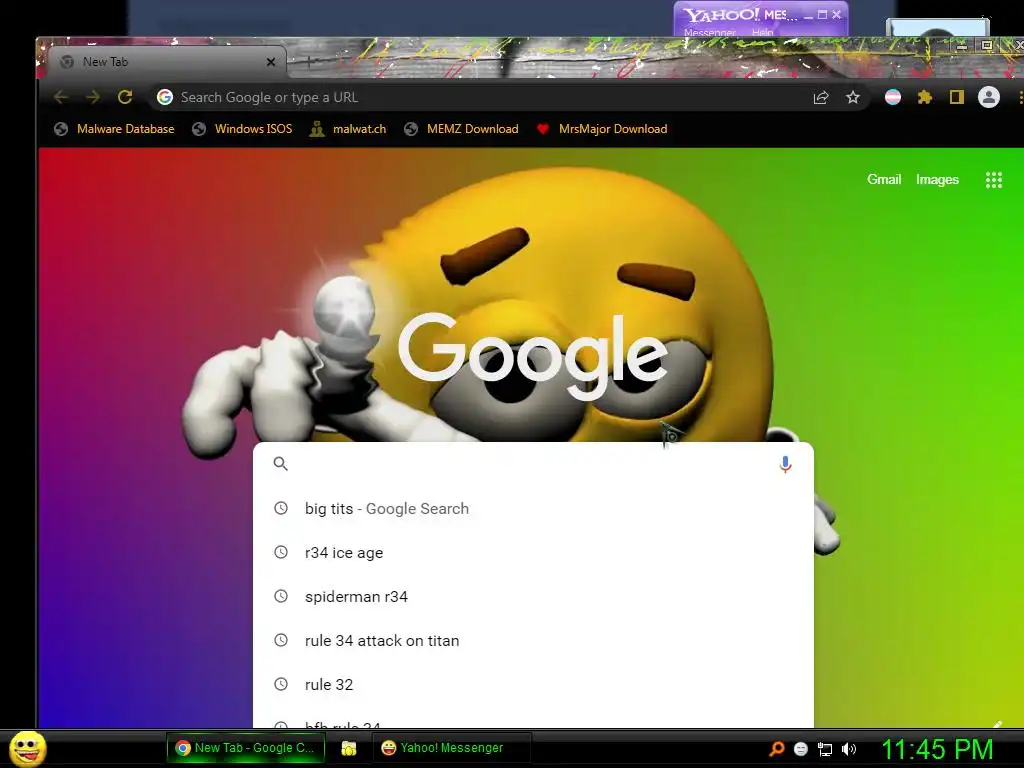Select the New Tab browser tab
Screen dimensions: 1024x768
click(167, 62)
